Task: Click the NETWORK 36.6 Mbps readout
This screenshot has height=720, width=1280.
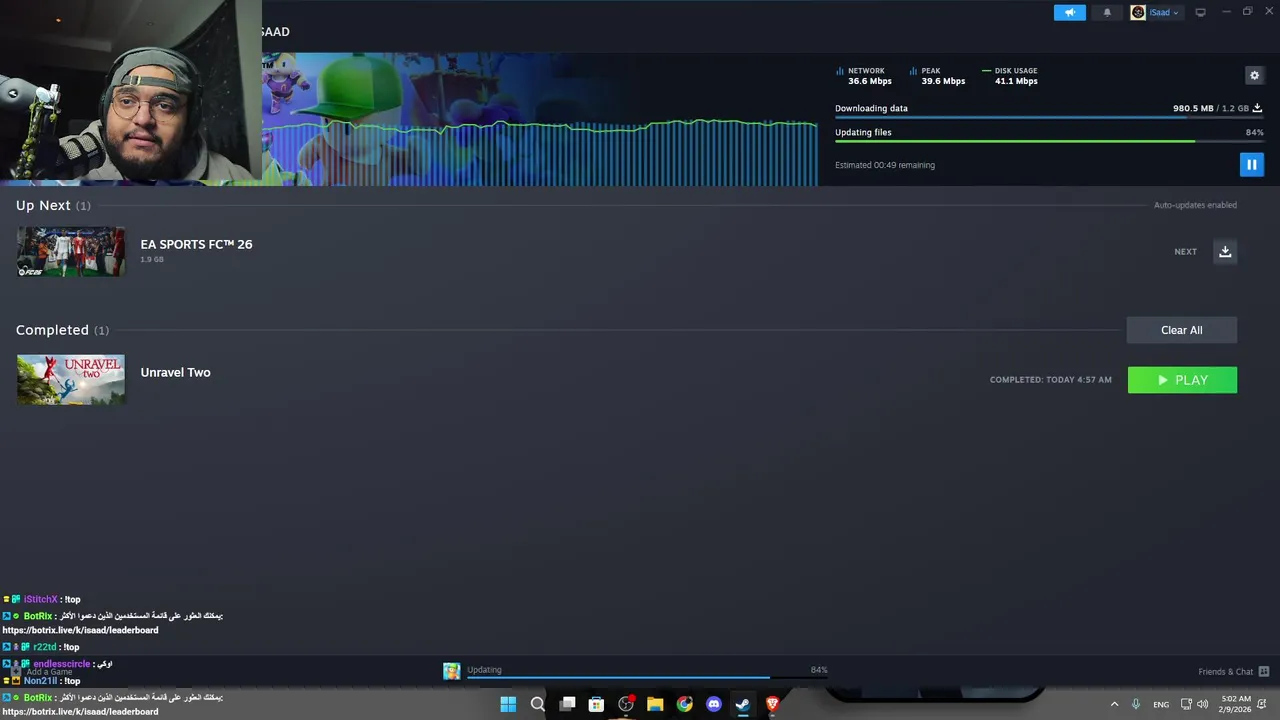Action: click(864, 76)
